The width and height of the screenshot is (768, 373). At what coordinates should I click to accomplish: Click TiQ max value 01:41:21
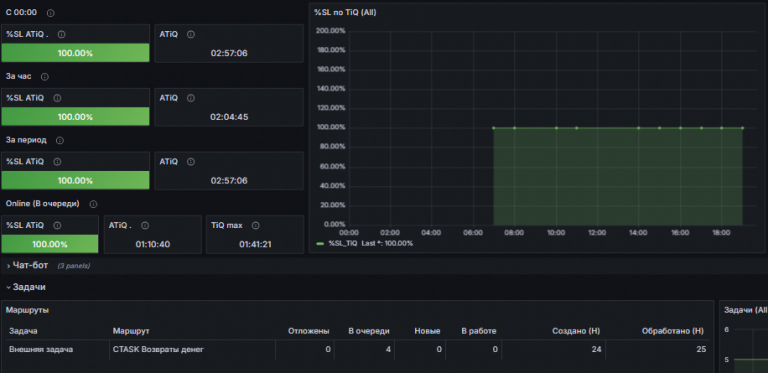[255, 244]
